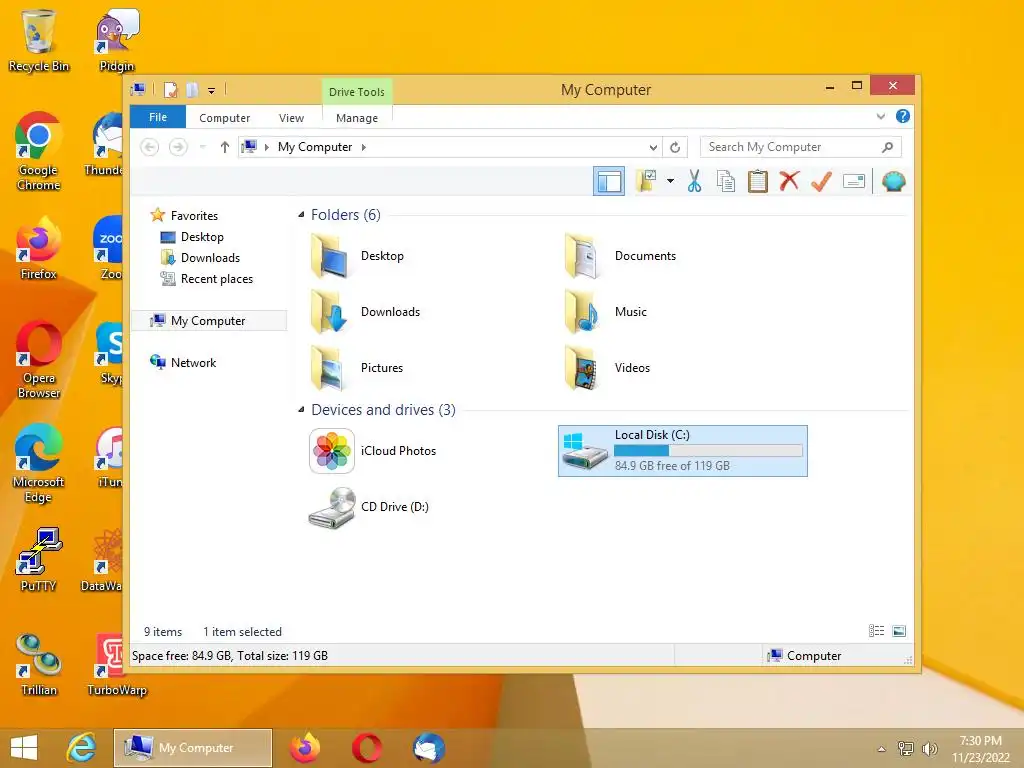Open Recent places in the sidebar
1024x768 pixels.
point(216,278)
